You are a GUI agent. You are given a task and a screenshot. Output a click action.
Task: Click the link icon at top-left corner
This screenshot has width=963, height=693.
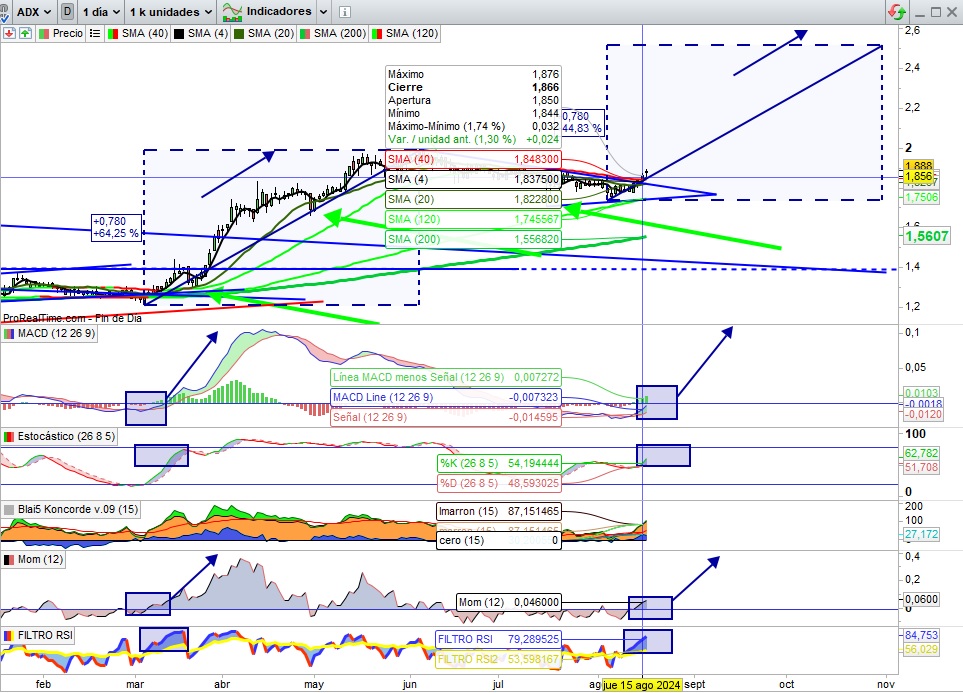click(x=4, y=12)
